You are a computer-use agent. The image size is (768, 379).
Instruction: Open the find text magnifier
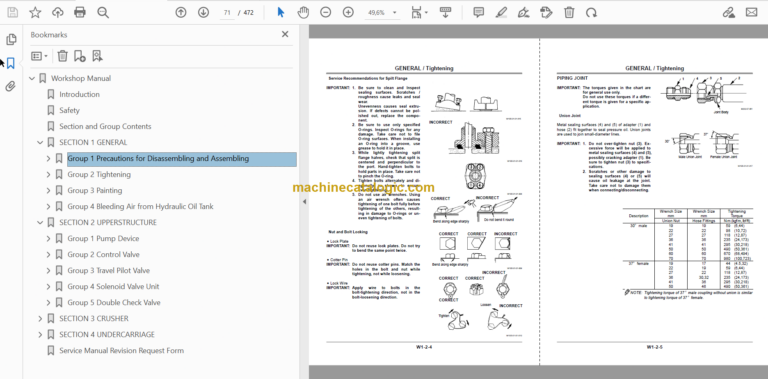pos(103,12)
